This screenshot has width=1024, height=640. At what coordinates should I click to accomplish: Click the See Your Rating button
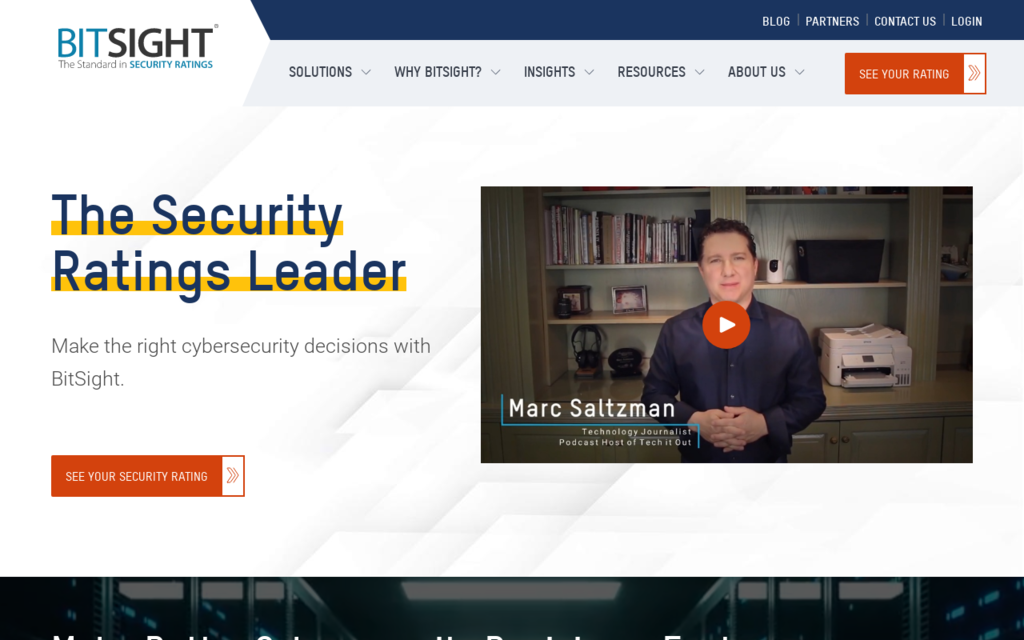coord(915,73)
